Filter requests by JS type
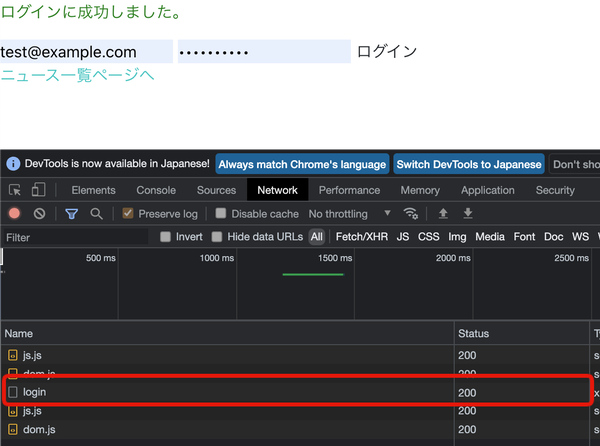Screen dimensions: 600x446 [403, 237]
